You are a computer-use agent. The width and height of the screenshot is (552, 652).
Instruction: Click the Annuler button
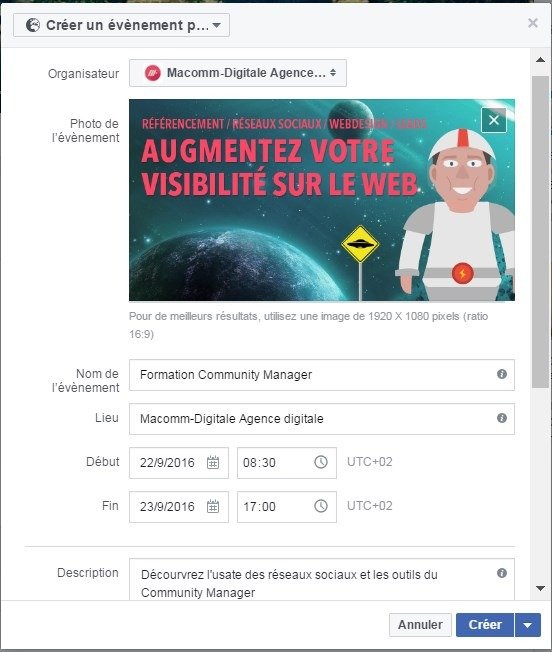420,625
